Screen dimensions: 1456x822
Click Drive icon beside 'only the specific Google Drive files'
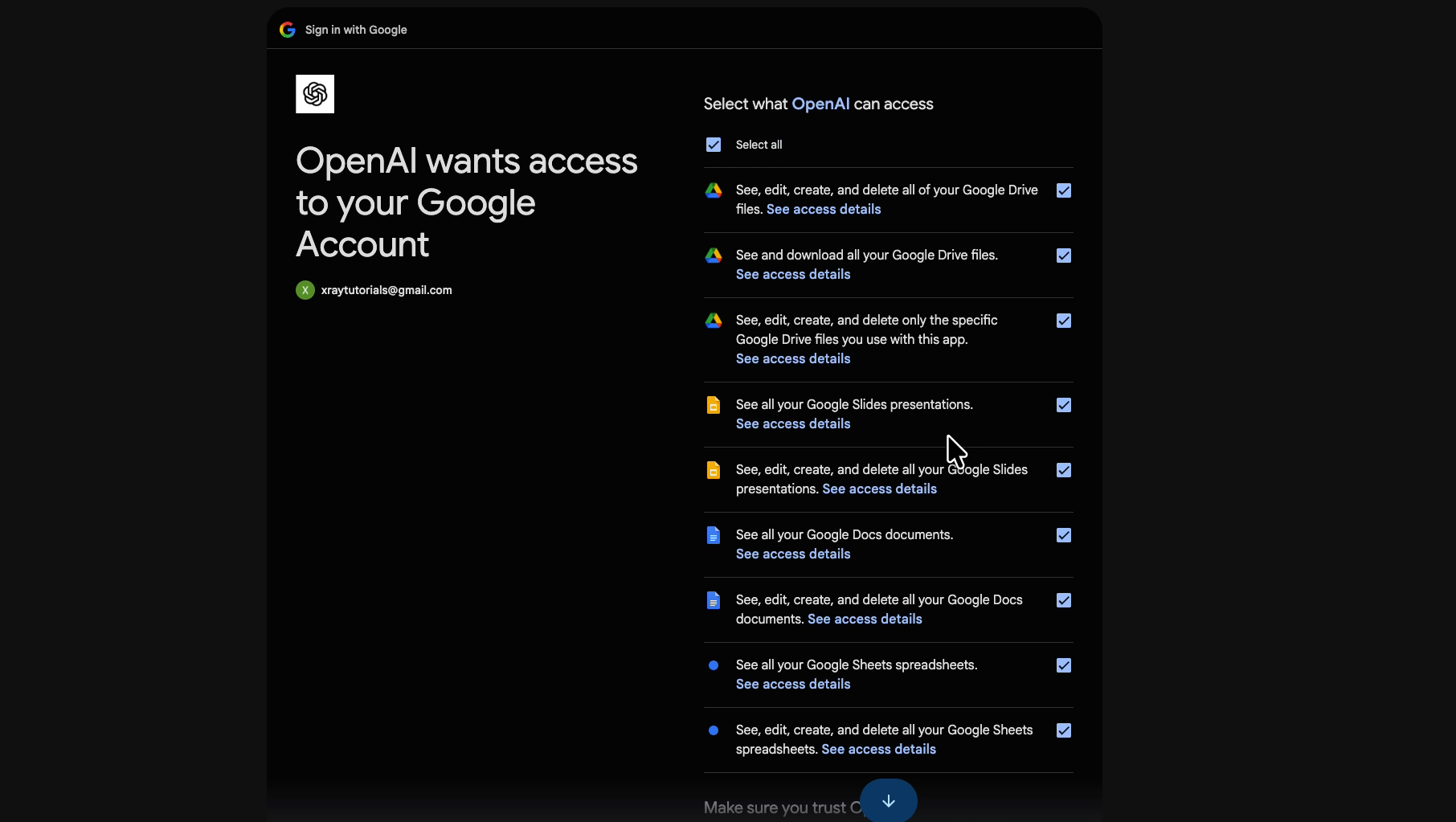click(x=714, y=321)
